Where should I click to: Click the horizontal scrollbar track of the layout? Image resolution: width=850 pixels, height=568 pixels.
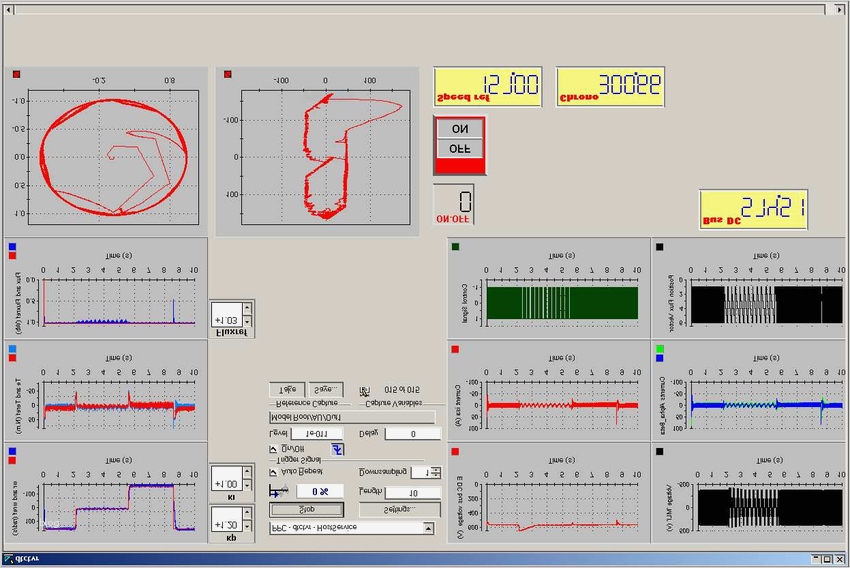[x=420, y=9]
